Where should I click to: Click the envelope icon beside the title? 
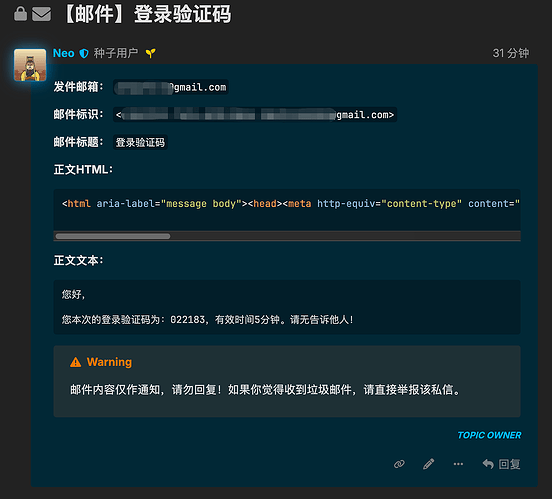[42, 14]
